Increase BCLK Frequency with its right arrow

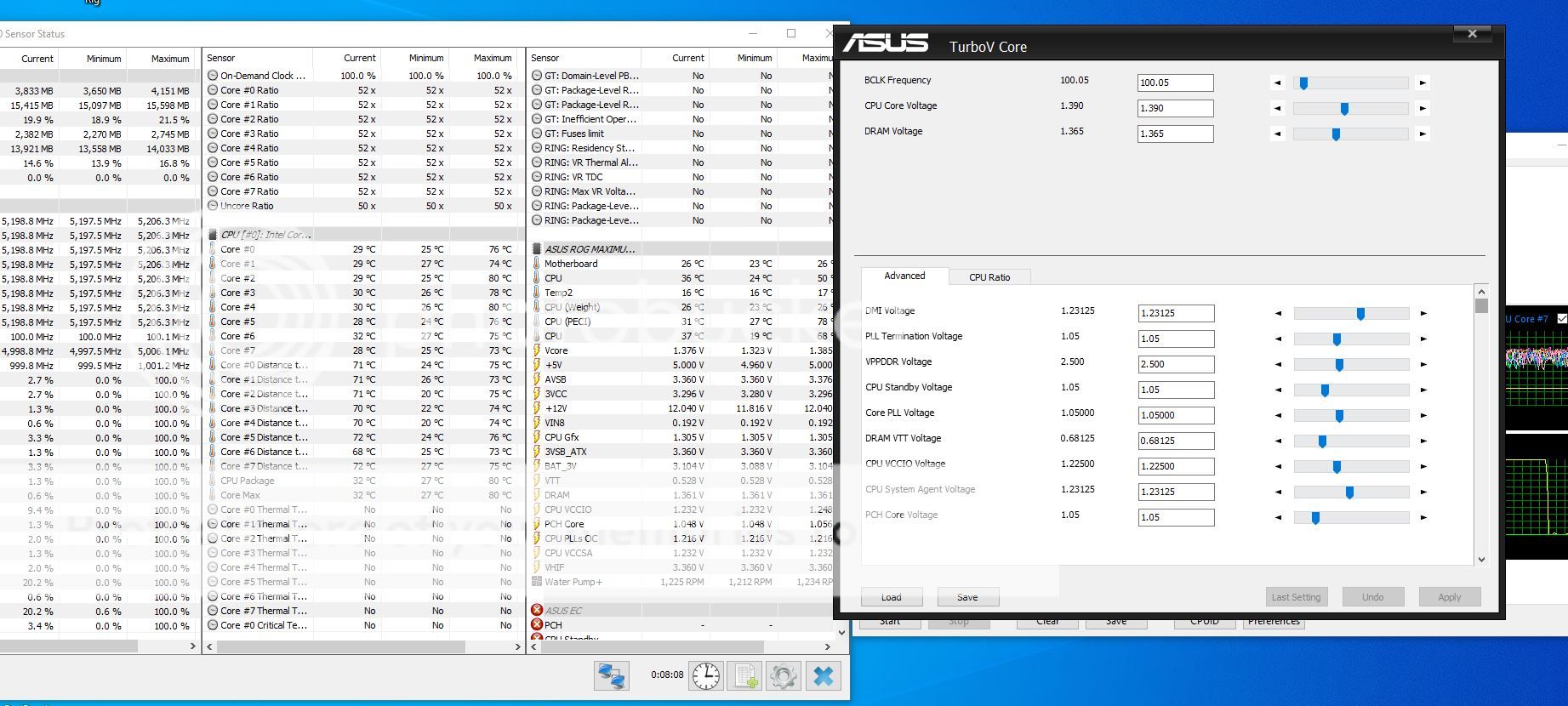click(1423, 83)
